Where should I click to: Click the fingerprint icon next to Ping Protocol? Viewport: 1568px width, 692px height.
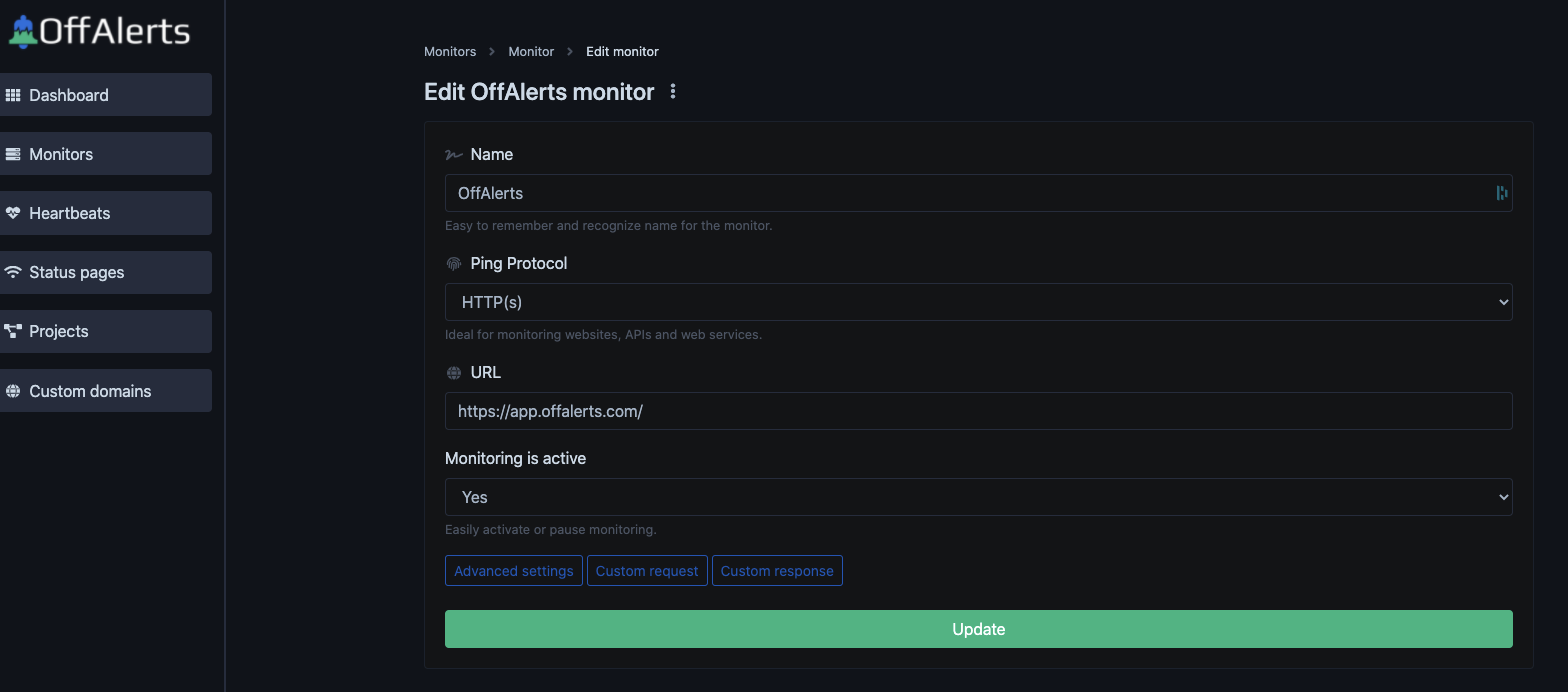(454, 264)
